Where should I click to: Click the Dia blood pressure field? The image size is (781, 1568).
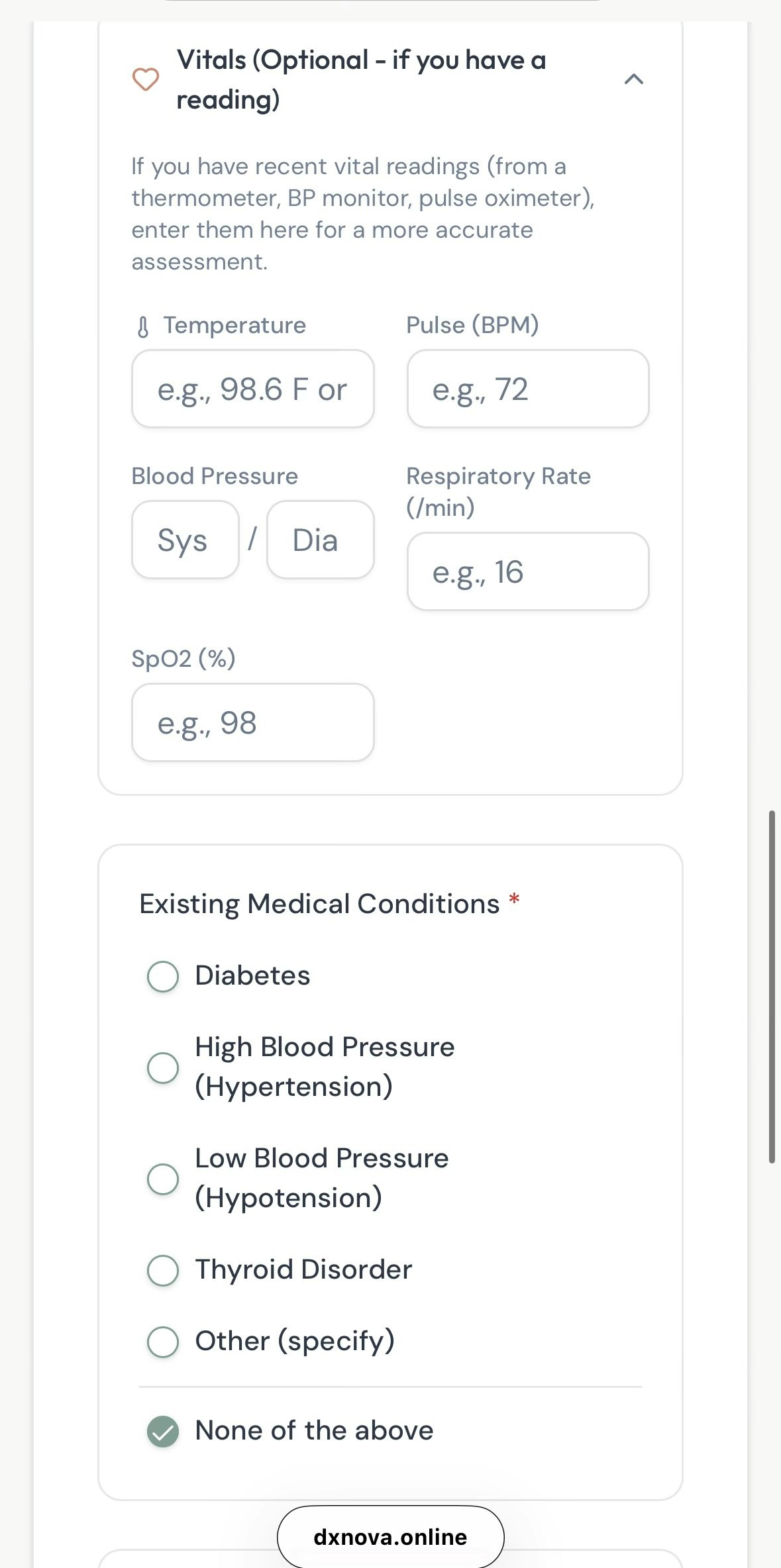point(320,540)
